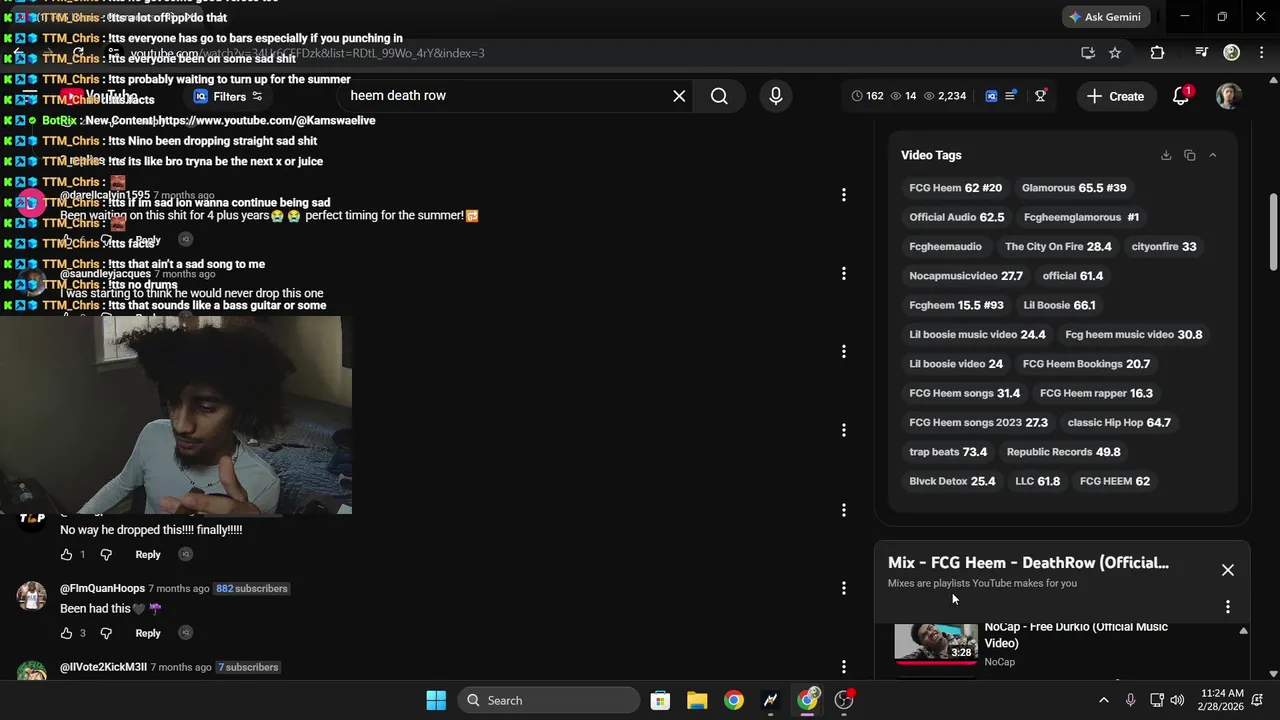Bookmark this page with the star icon

click(1115, 53)
